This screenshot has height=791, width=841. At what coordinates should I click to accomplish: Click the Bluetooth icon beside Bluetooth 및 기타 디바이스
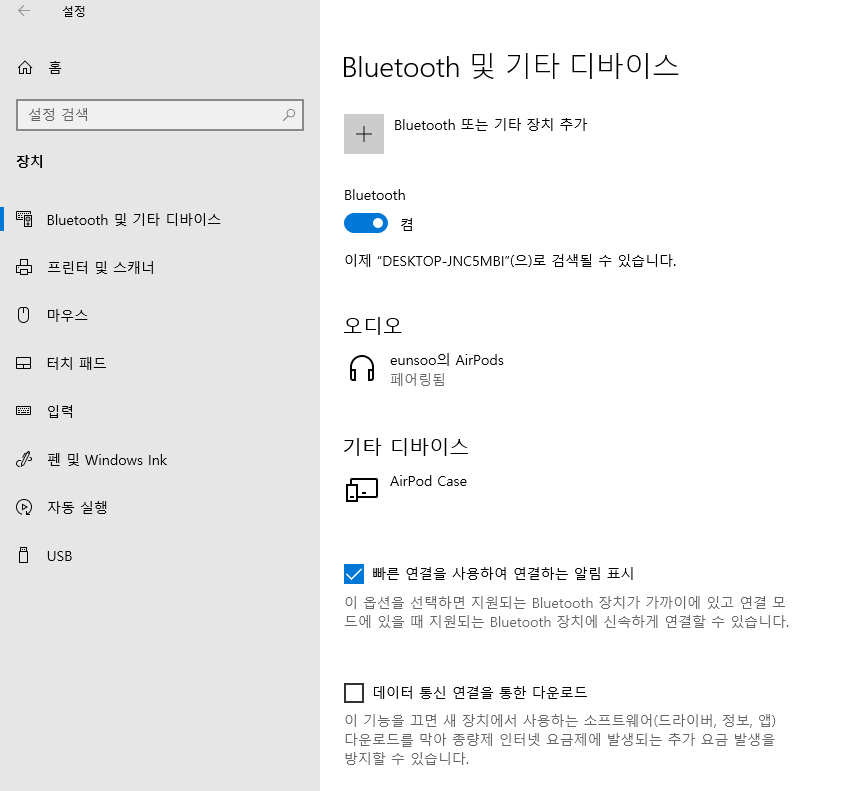click(x=23, y=219)
